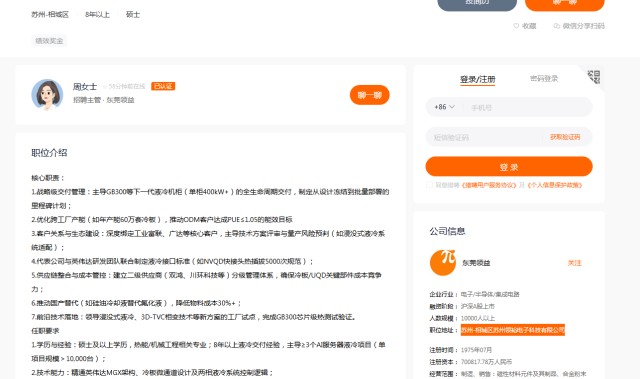The width and height of the screenshot is (640, 379).
Task: Select the 密码登录 tab
Action: click(x=544, y=78)
